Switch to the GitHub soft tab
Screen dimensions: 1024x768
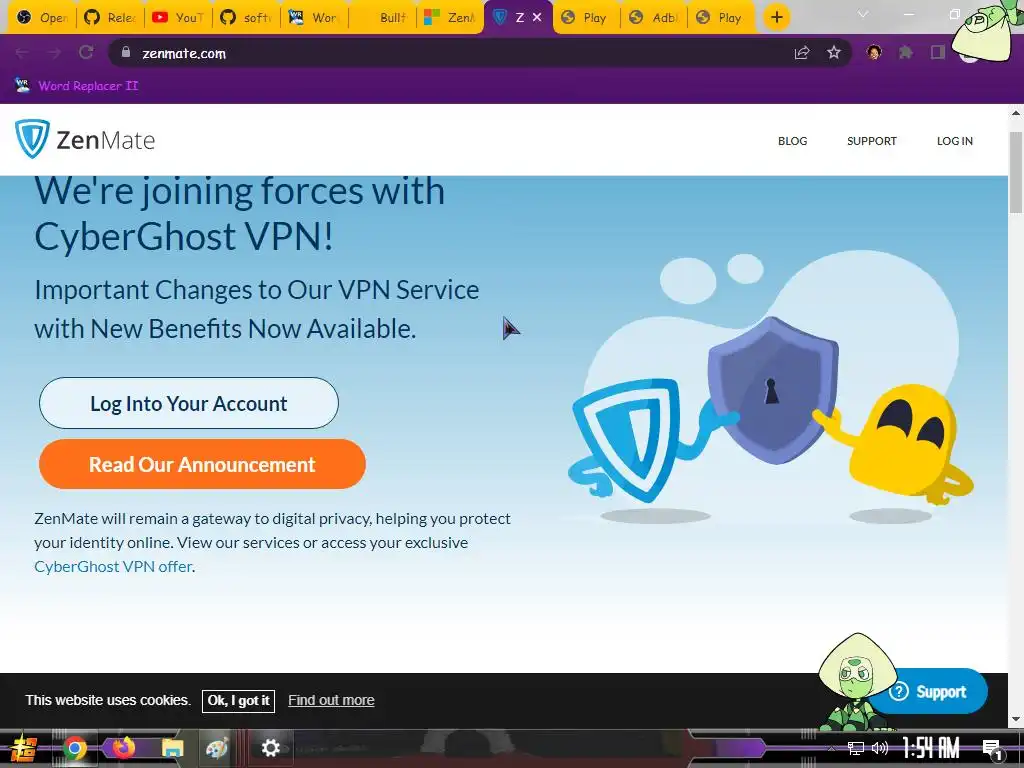pos(246,18)
